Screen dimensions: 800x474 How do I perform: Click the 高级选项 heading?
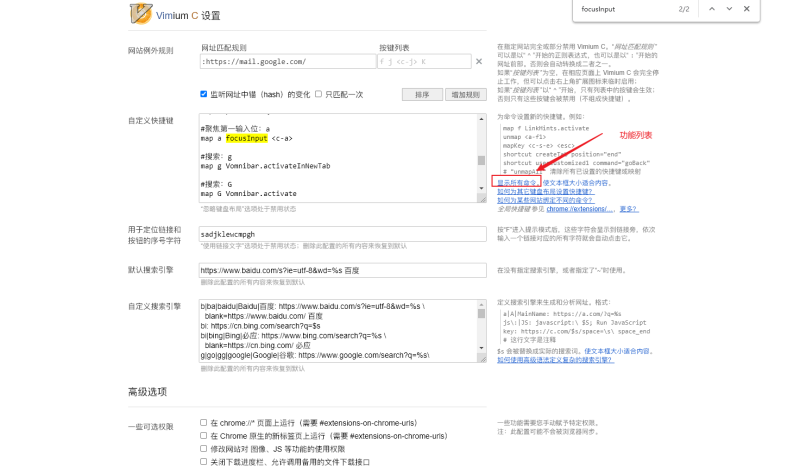click(147, 392)
